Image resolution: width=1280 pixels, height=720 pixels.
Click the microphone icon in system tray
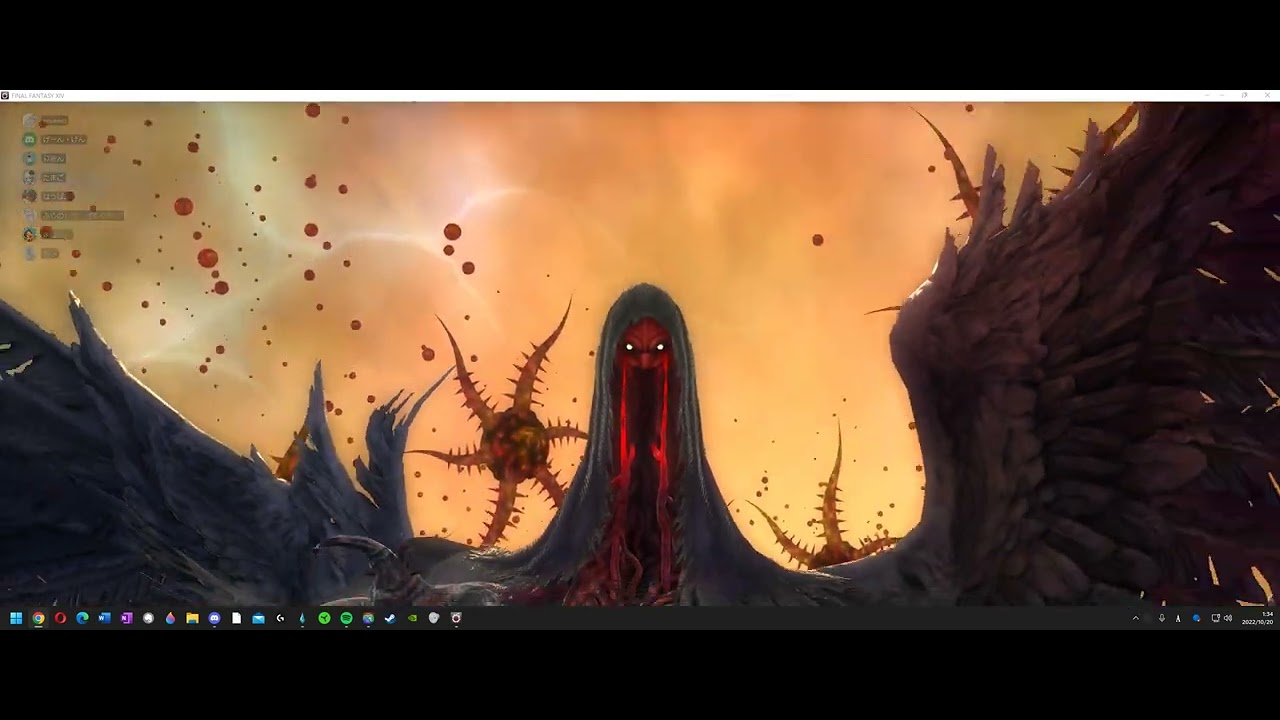(x=1161, y=618)
